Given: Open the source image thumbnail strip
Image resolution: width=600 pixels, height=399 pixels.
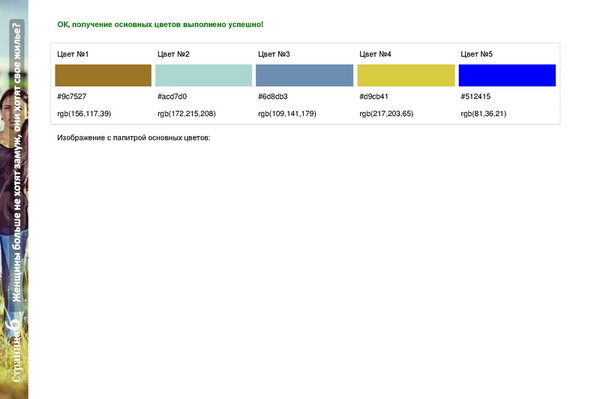Looking at the screenshot, I should tap(14, 199).
